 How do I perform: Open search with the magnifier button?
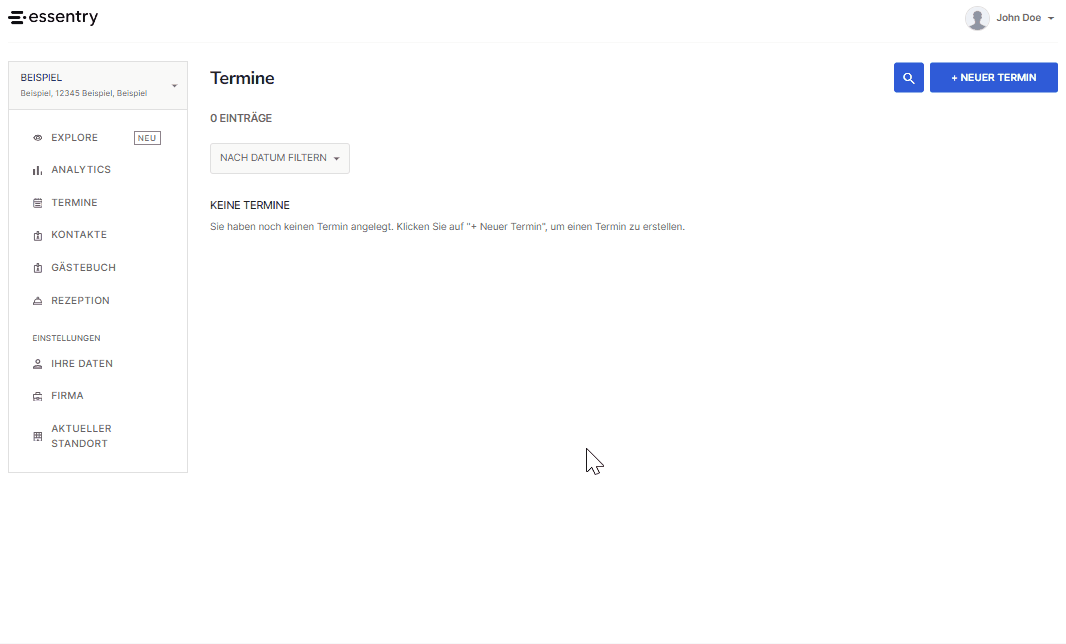[x=908, y=78]
